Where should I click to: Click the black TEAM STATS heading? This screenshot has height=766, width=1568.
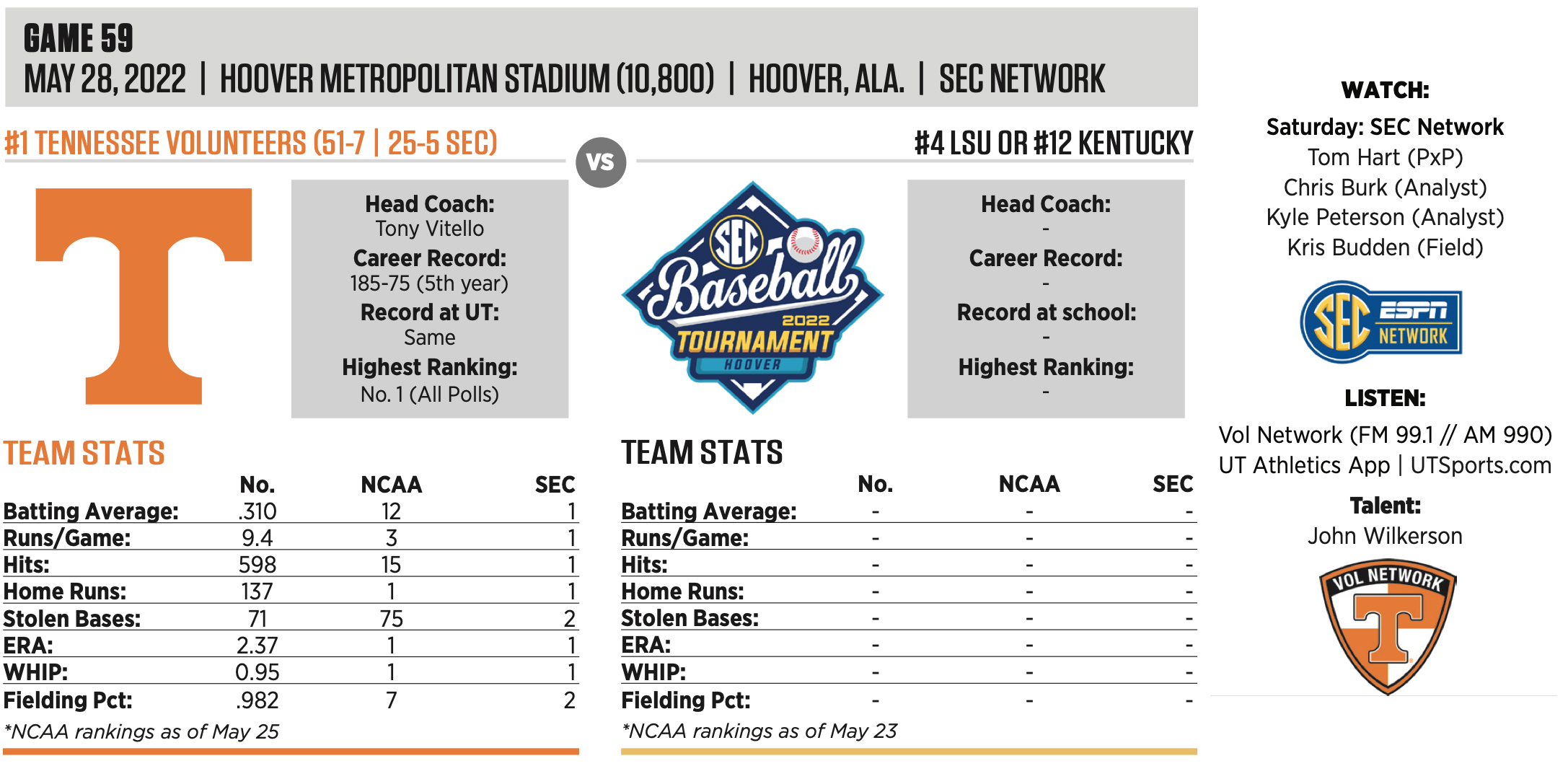(x=702, y=453)
